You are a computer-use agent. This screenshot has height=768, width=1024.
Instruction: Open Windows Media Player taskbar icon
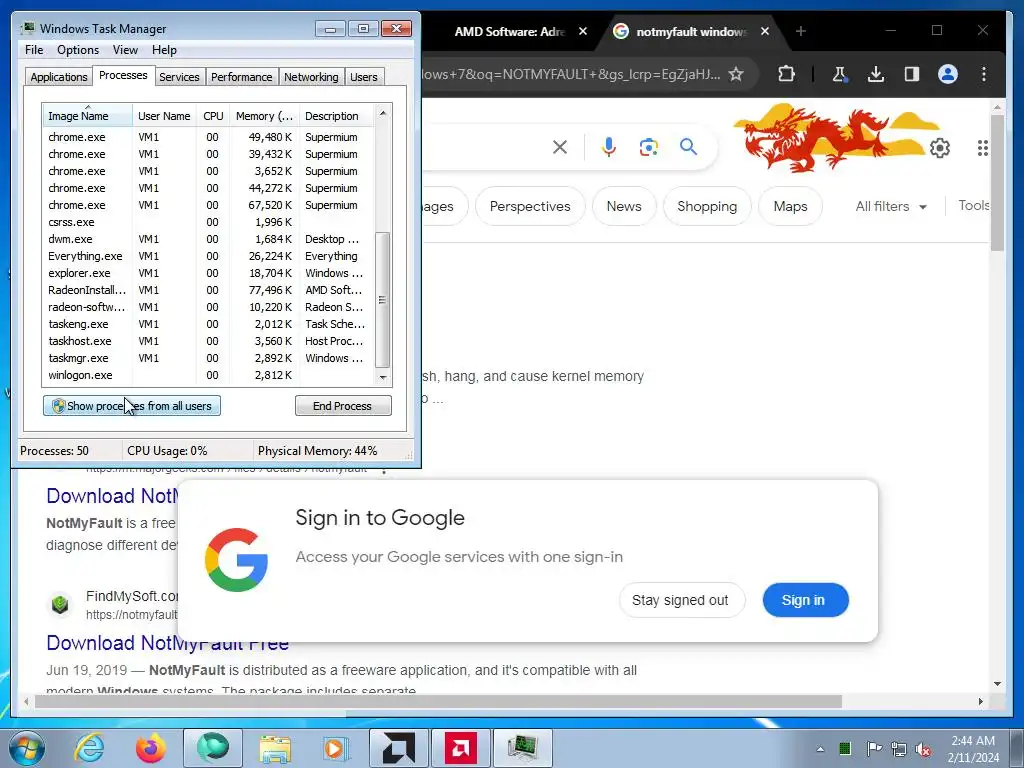click(337, 748)
